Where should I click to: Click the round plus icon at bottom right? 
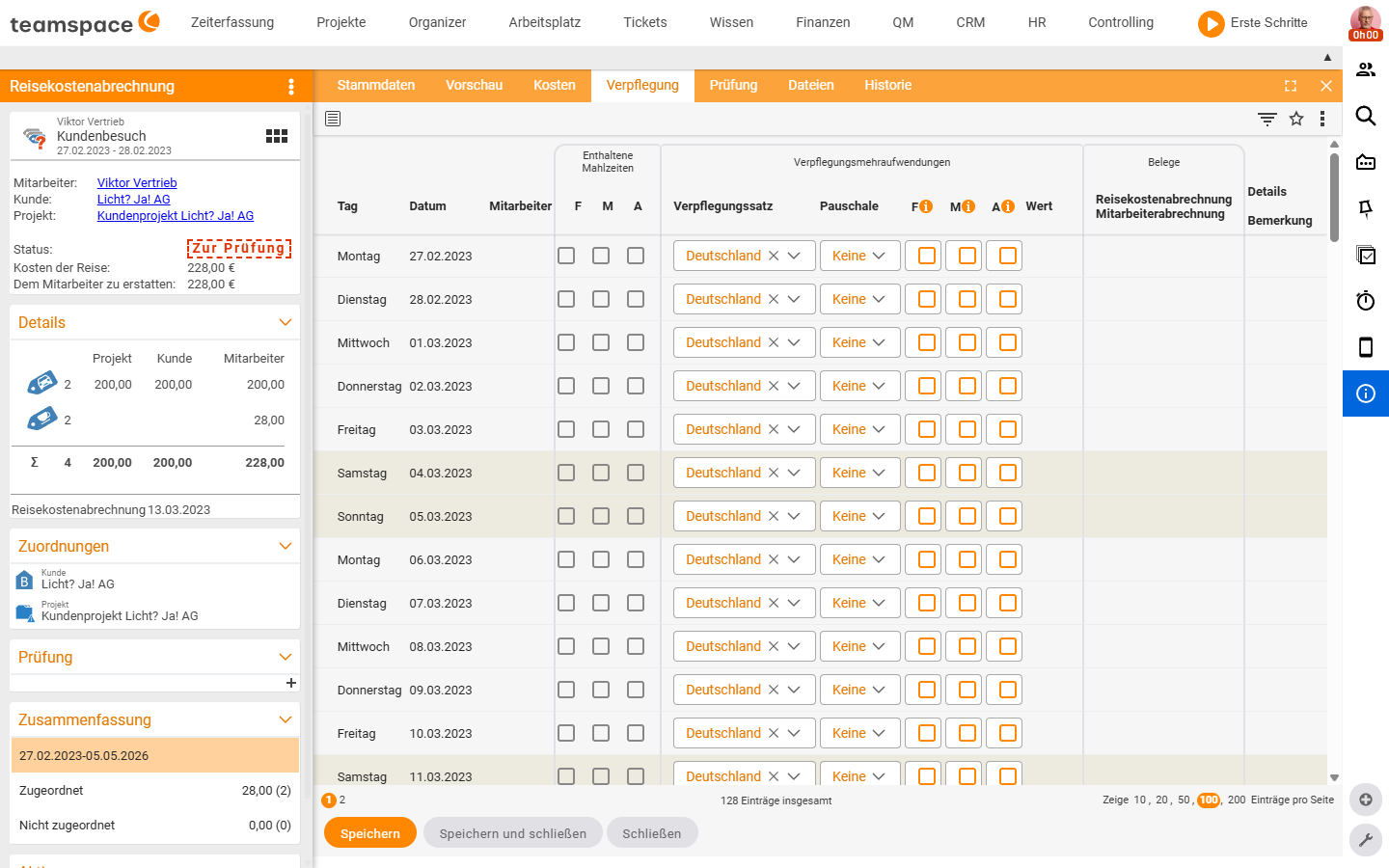point(1366,800)
